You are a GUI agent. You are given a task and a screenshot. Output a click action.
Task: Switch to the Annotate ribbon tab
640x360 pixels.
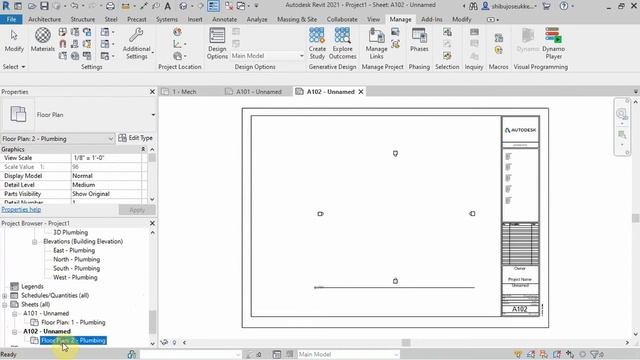click(224, 19)
